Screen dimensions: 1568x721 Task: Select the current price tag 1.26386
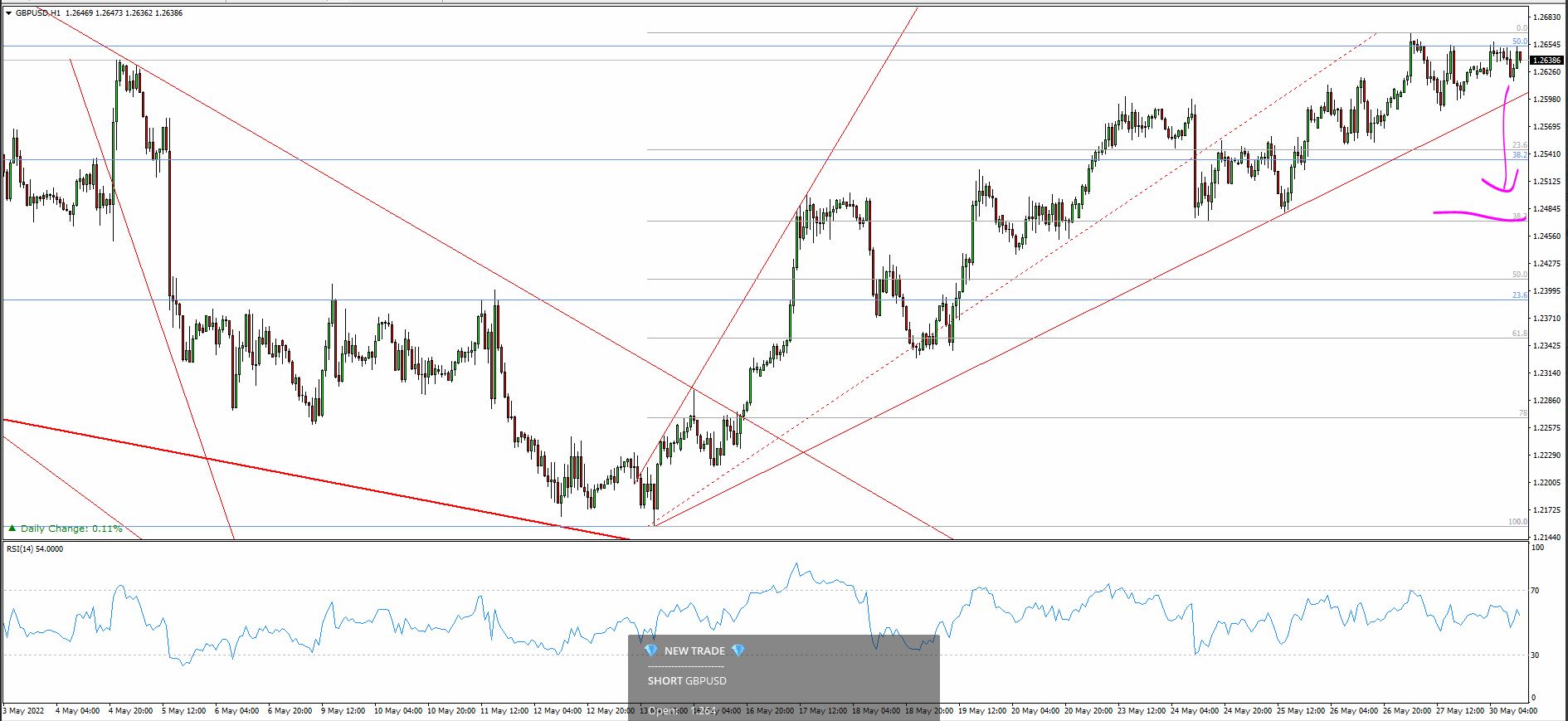tap(1546, 60)
